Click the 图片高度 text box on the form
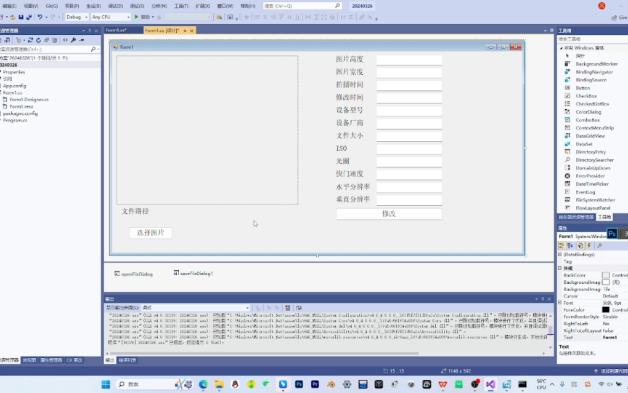Screen dimensions: 628x393 pos(409,60)
